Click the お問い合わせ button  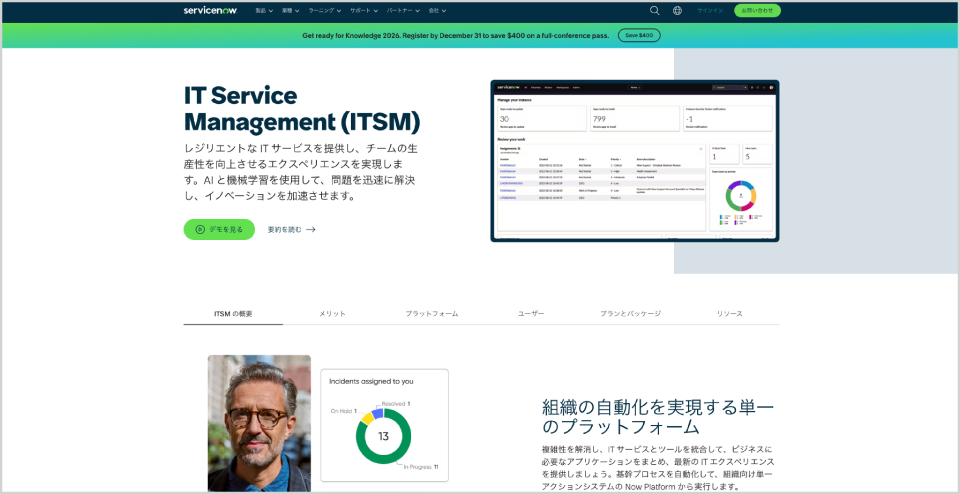click(x=757, y=10)
